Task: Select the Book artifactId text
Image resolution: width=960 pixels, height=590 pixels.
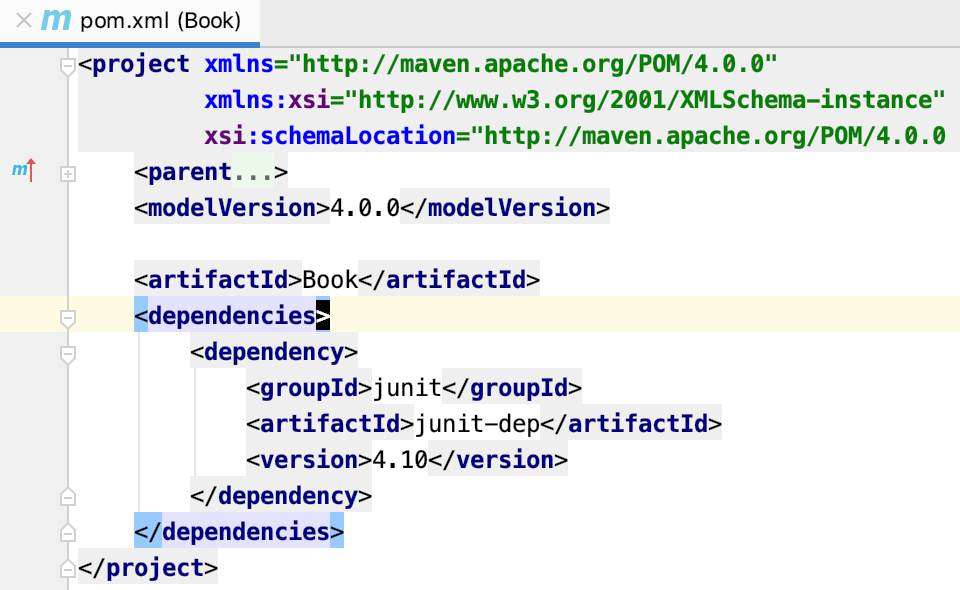Action: pos(330,279)
